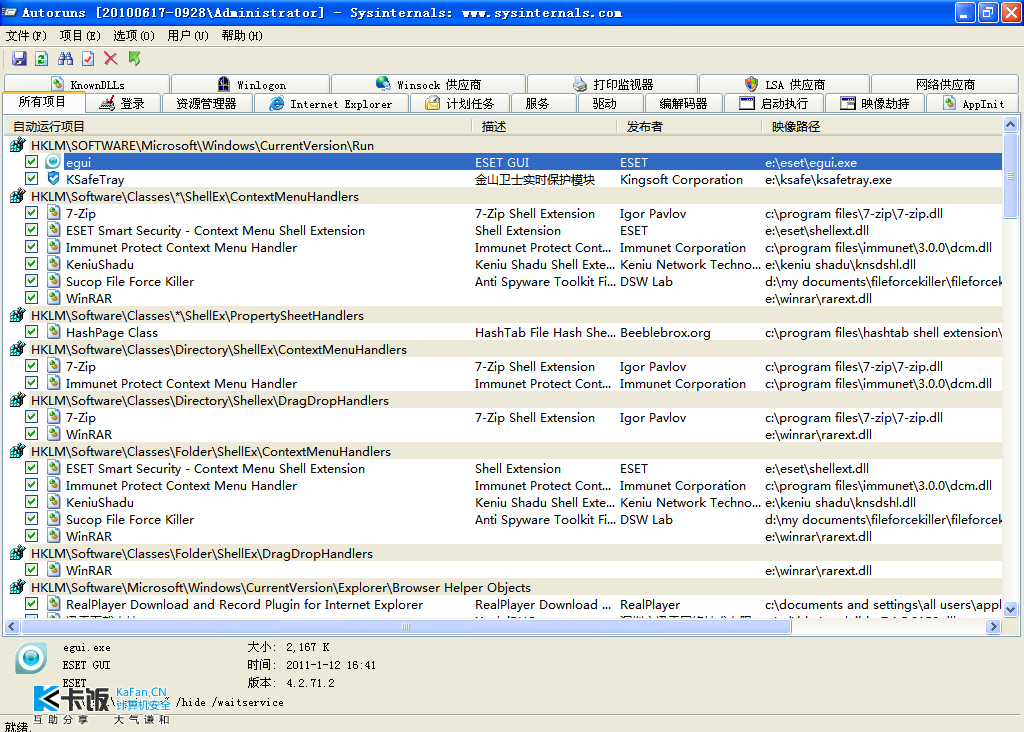The height and width of the screenshot is (732, 1024).
Task: Uncheck the KSafeTray autorun entry
Action: click(x=31, y=178)
